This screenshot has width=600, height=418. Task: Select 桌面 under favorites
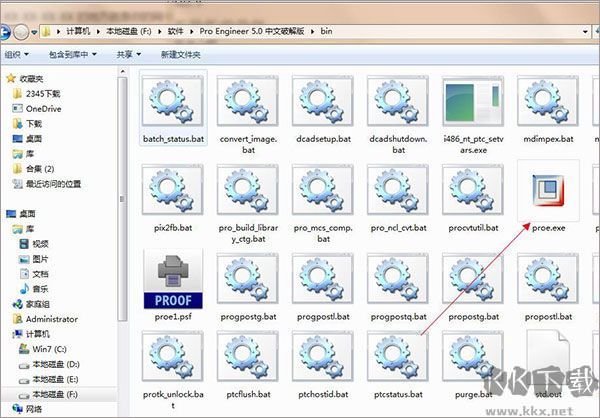coord(28,139)
